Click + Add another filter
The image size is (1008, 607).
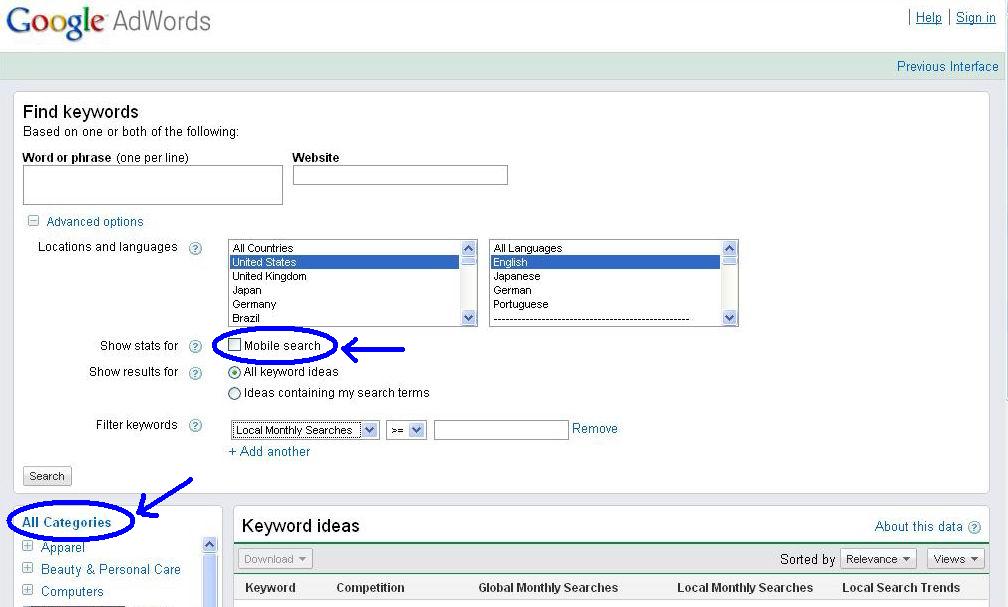(269, 451)
